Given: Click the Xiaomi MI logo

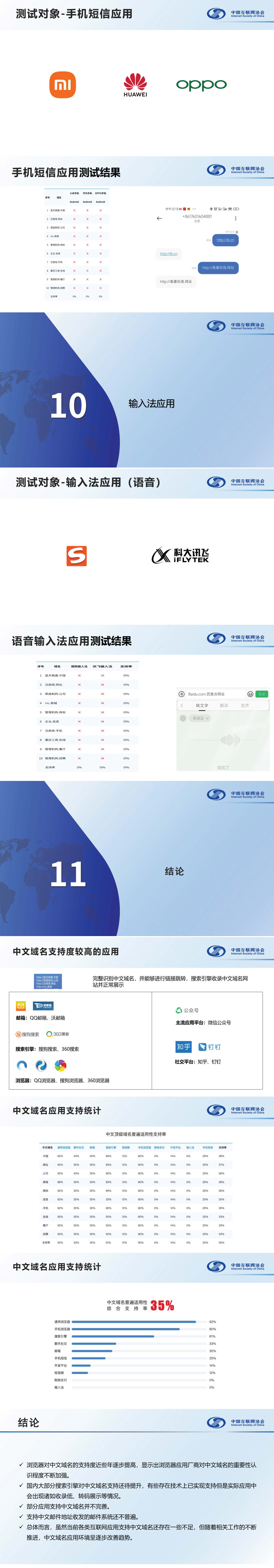Looking at the screenshot, I should [63, 84].
